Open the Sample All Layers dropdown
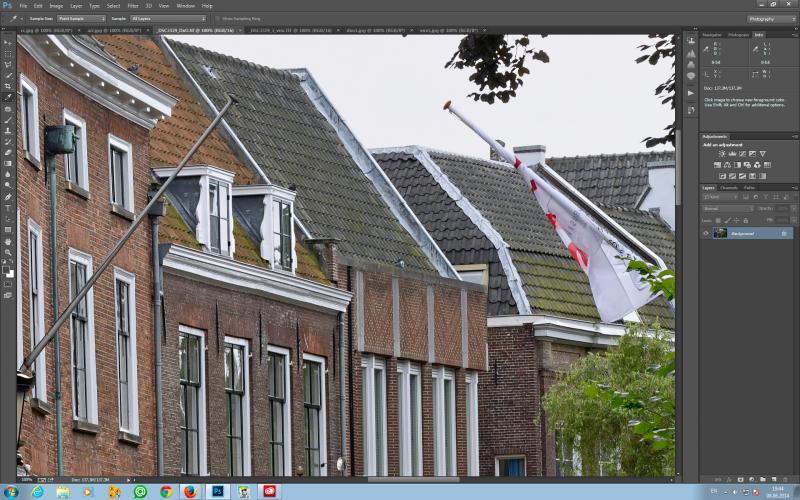 168,18
